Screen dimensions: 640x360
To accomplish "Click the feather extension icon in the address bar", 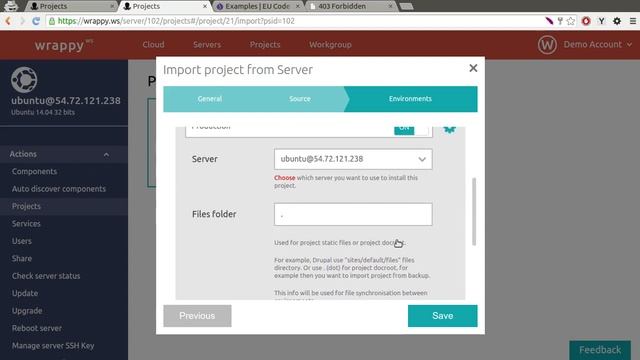I will tap(549, 21).
